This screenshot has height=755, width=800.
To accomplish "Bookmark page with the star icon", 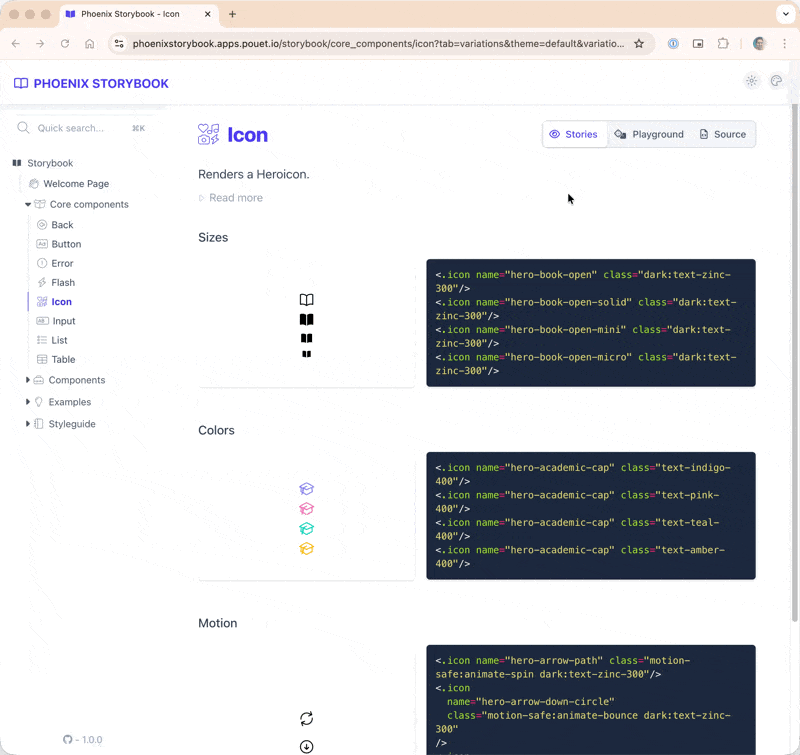I will [639, 44].
